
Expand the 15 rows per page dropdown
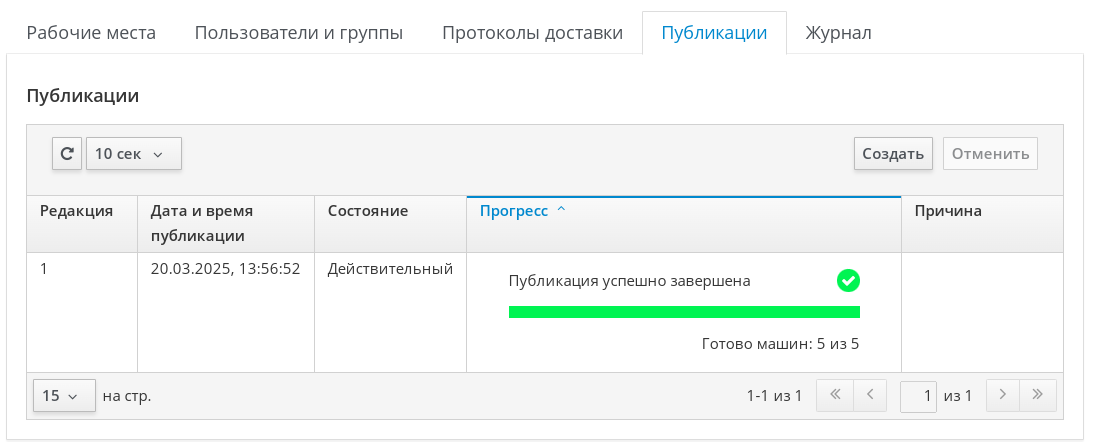click(64, 396)
